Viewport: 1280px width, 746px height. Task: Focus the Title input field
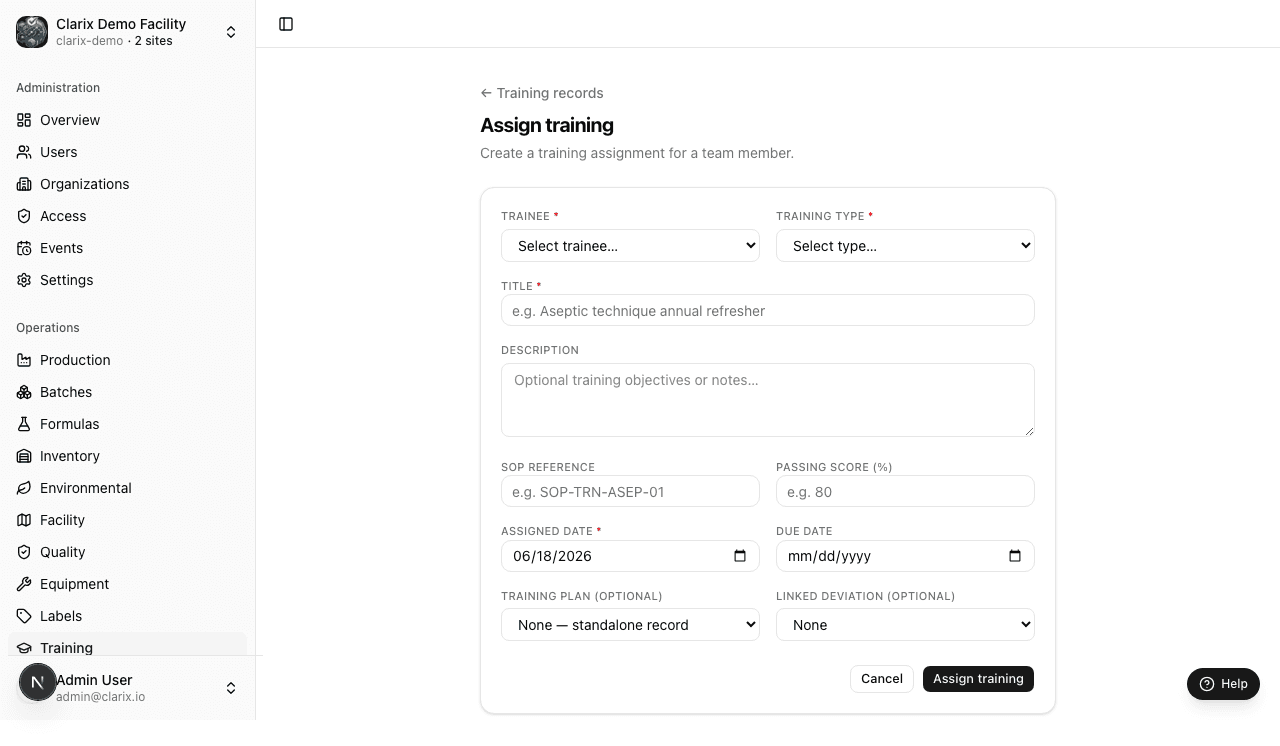pos(768,310)
